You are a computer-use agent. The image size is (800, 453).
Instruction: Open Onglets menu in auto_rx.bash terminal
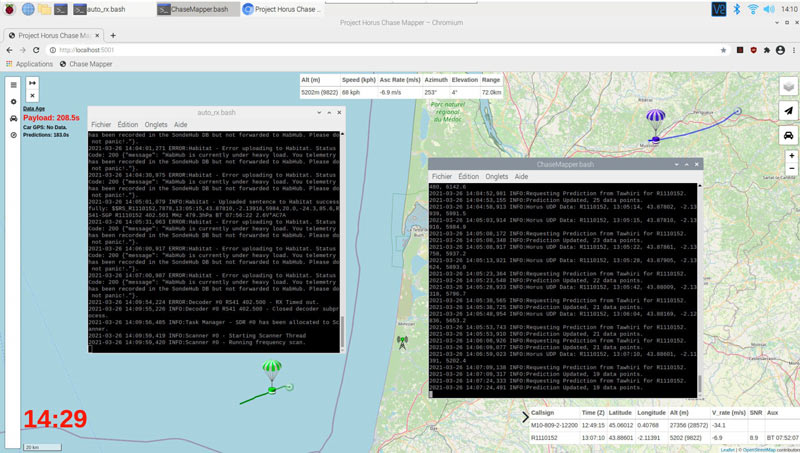pyautogui.click(x=156, y=124)
